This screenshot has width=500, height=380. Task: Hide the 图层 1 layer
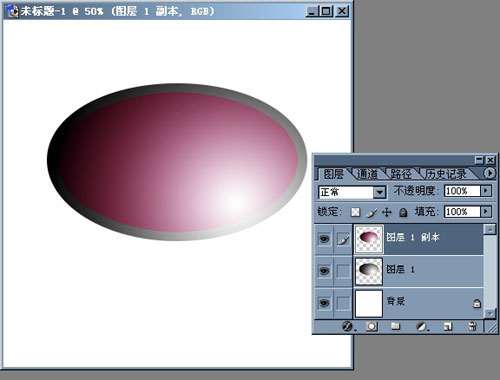point(324,271)
